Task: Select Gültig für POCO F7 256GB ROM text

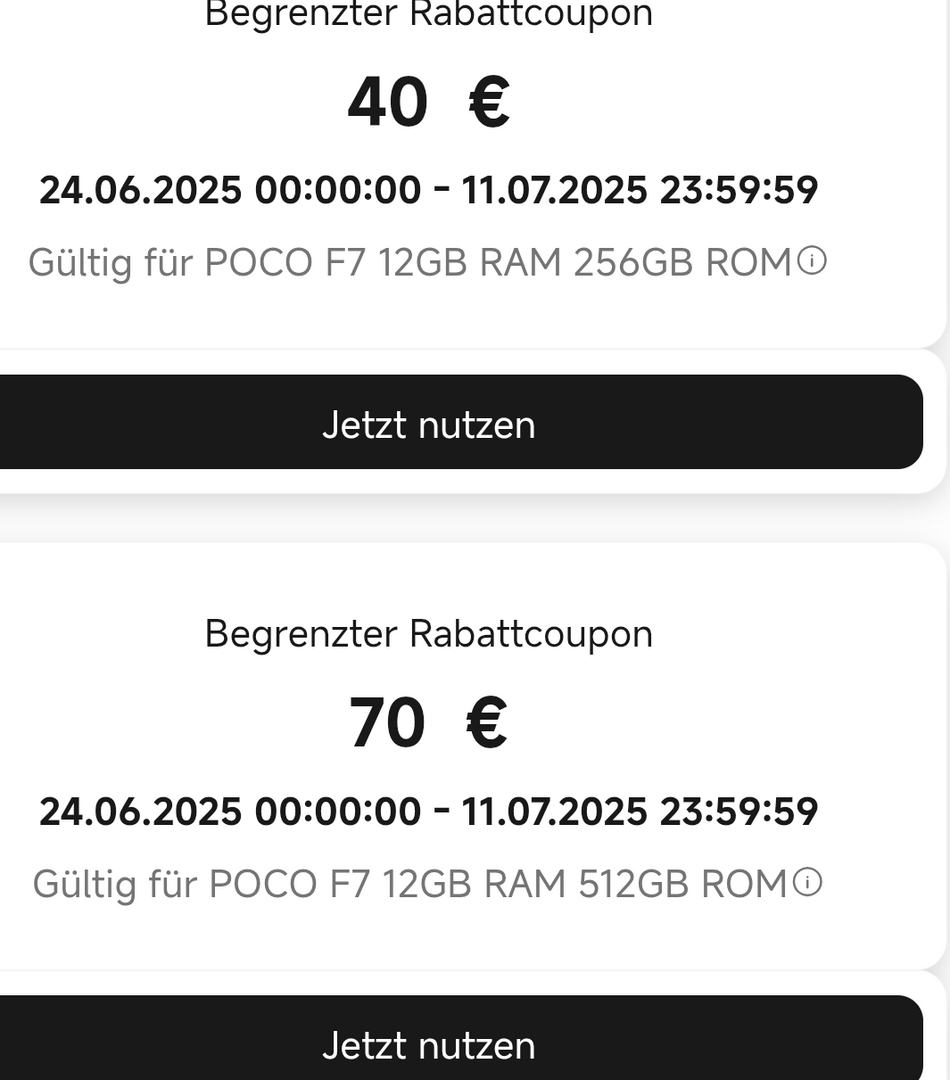Action: (x=410, y=263)
